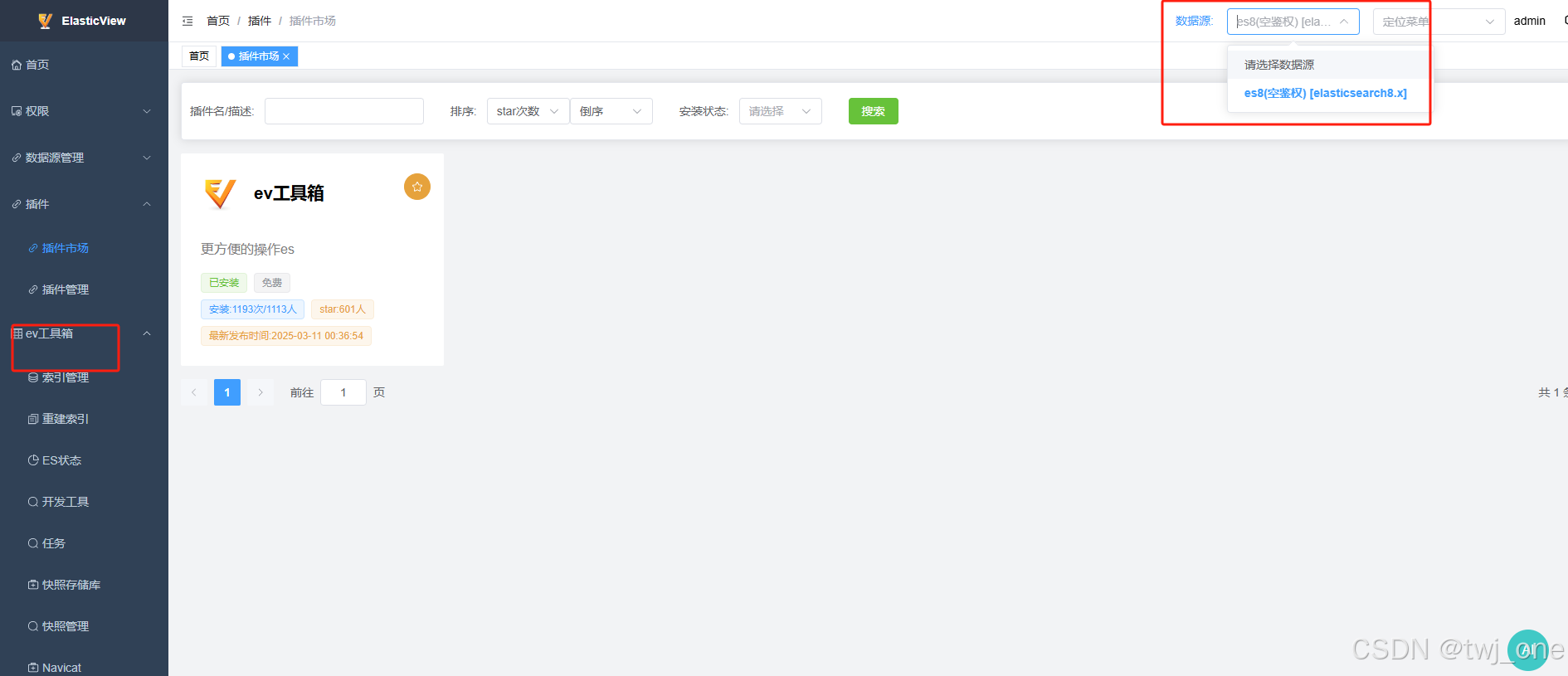Image resolution: width=1568 pixels, height=676 pixels.
Task: Go to next page arrow
Action: [261, 392]
